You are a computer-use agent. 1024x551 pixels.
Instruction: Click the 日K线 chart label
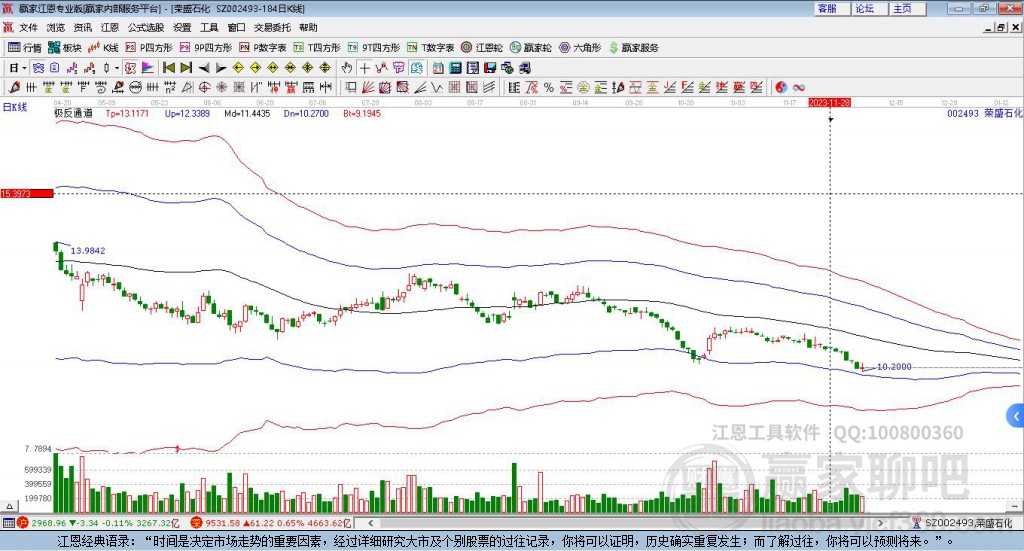[15, 107]
